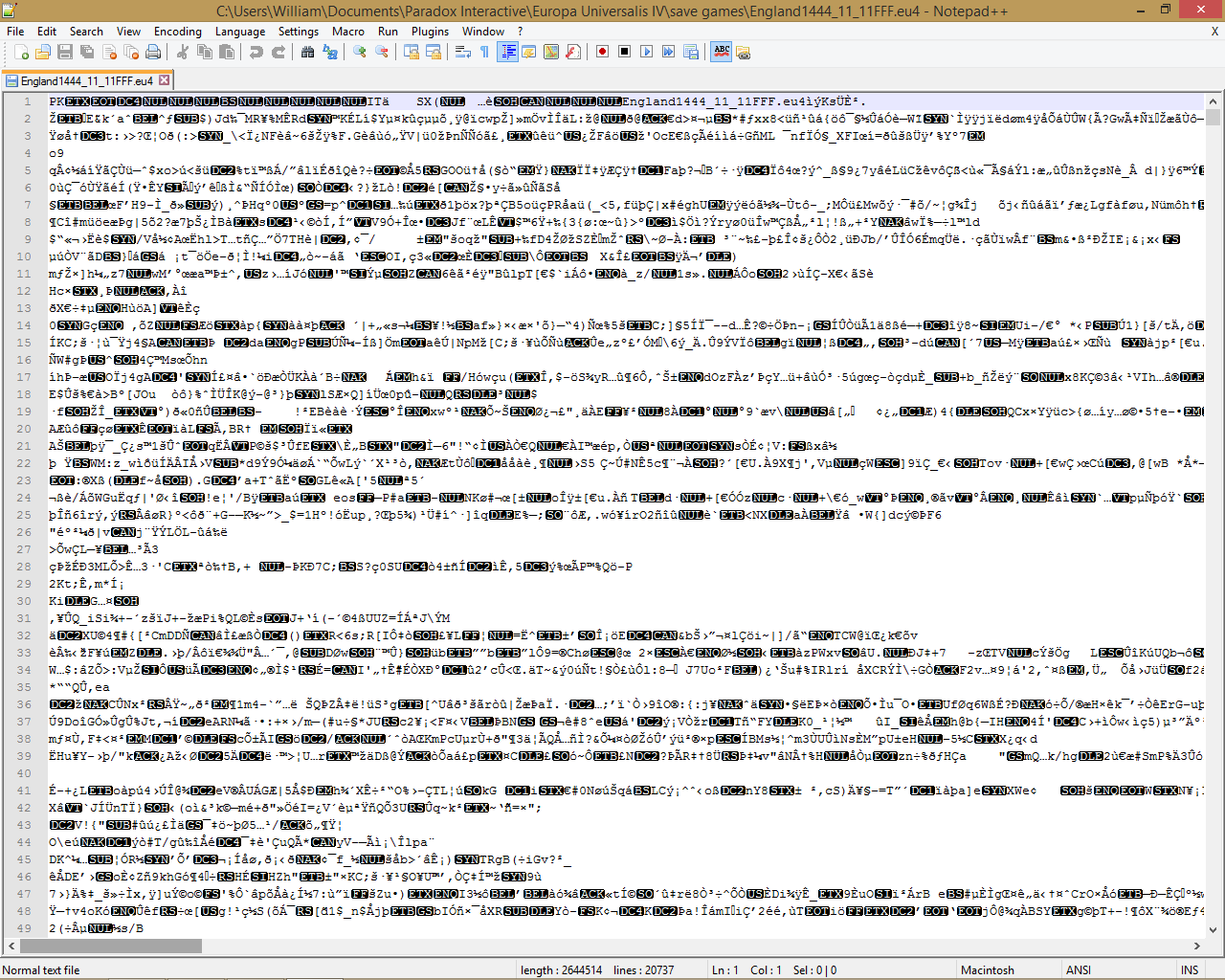Start macro recording with red dot icon
The width and height of the screenshot is (1225, 980).
[x=602, y=52]
